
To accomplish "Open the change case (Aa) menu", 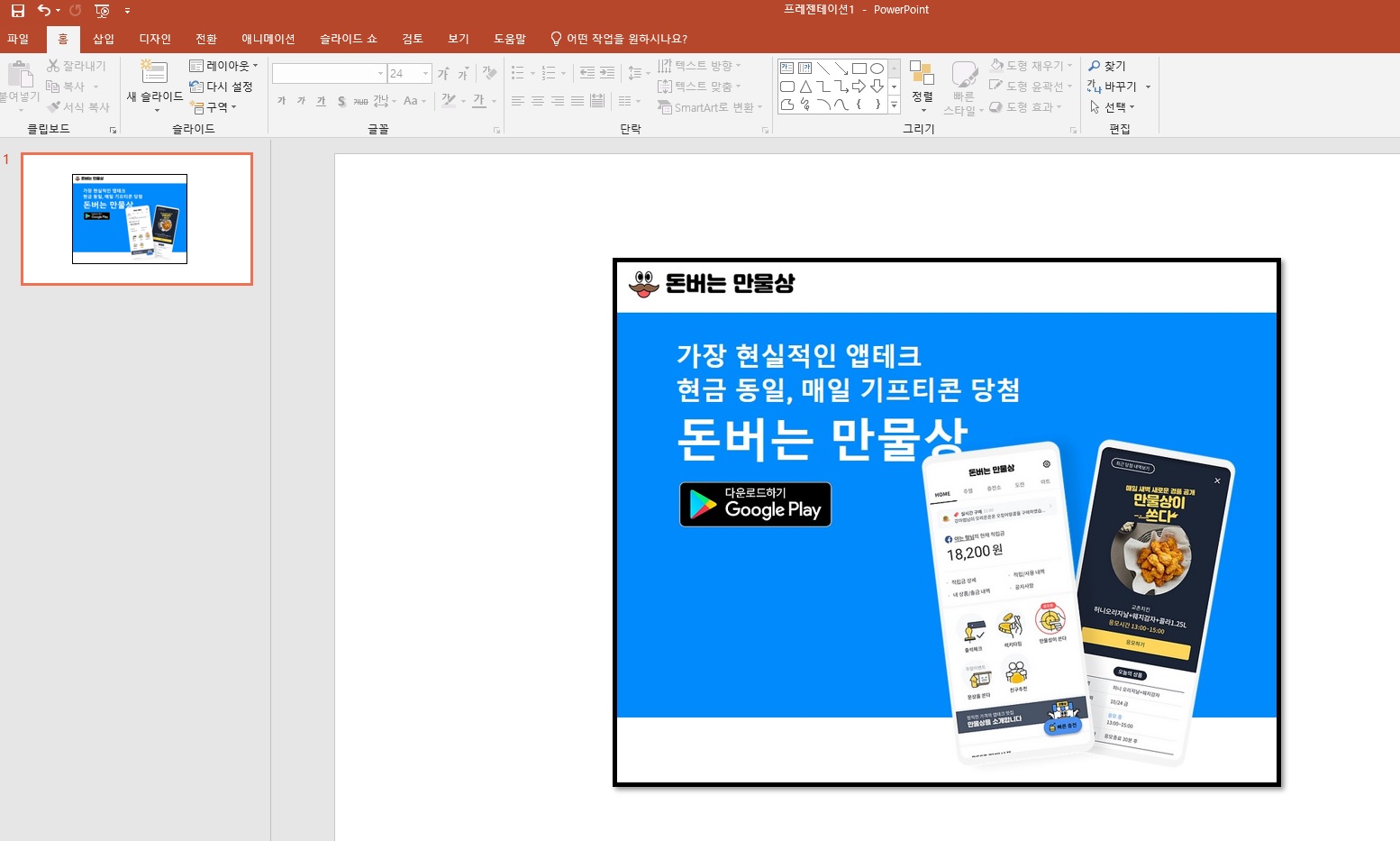I will (414, 101).
